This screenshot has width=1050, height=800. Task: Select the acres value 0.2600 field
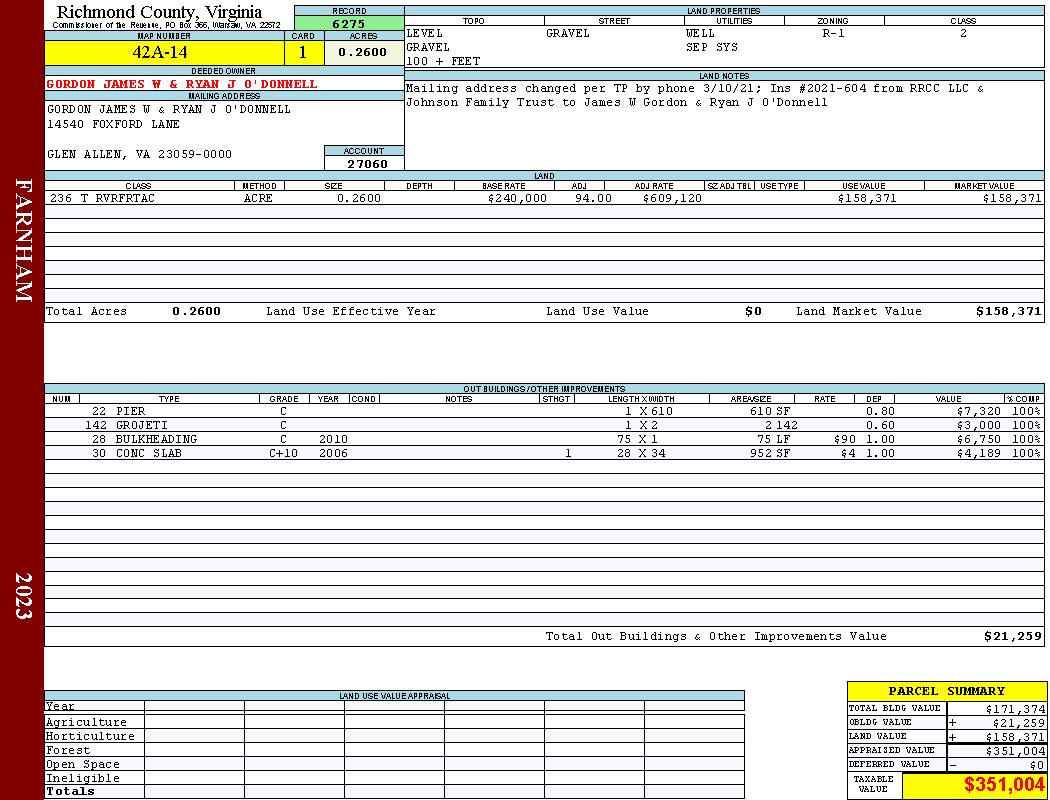pyautogui.click(x=364, y=53)
